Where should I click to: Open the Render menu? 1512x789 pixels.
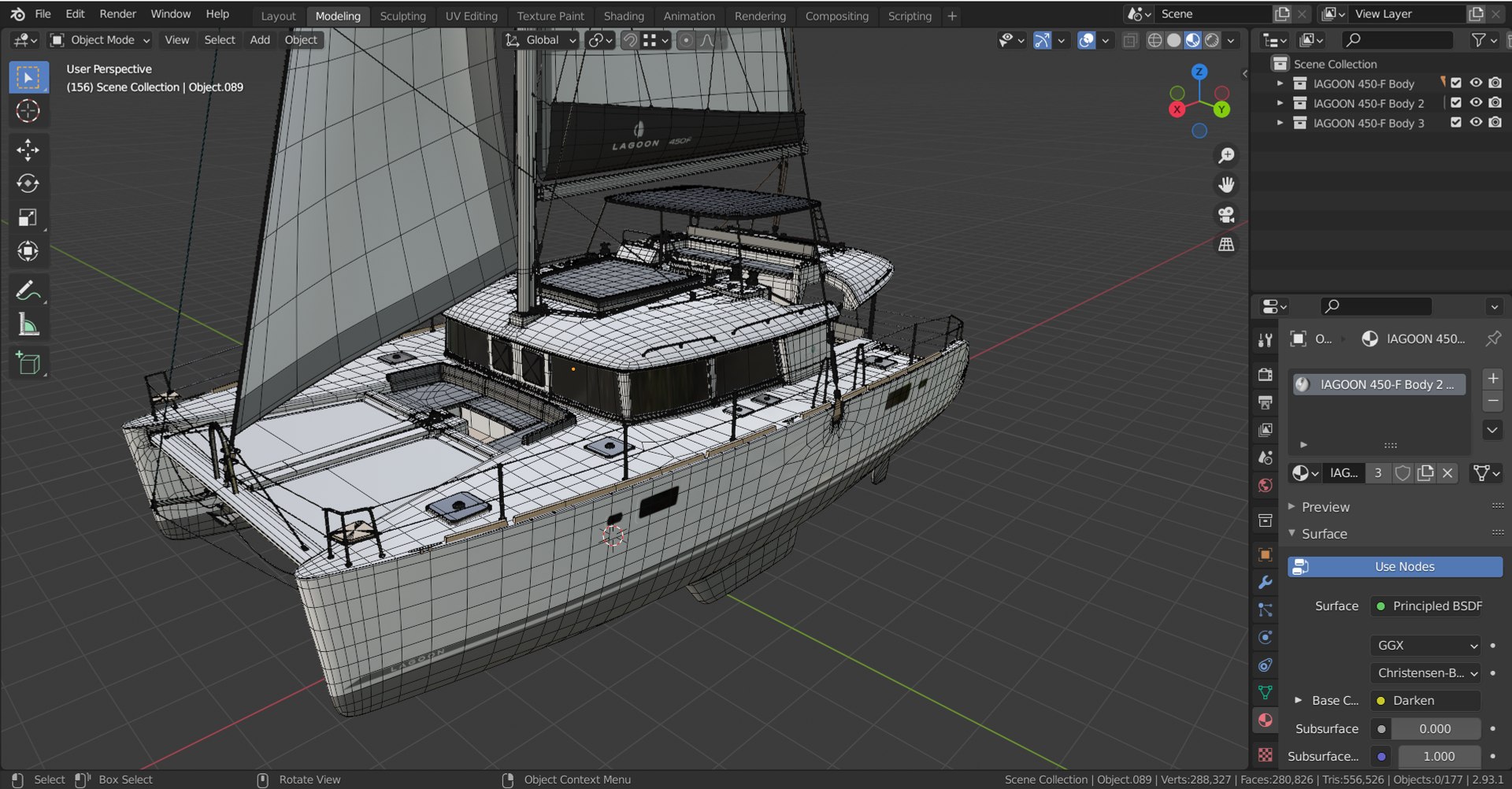tap(118, 14)
